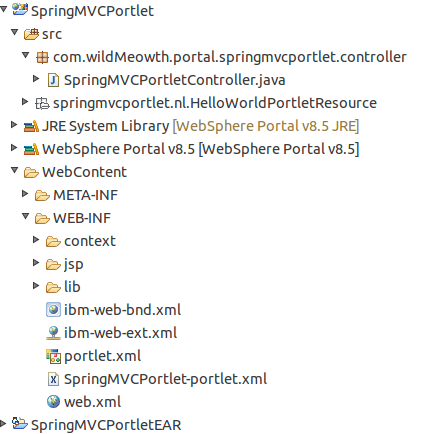Expand the META-INF folder node

(x=25, y=193)
